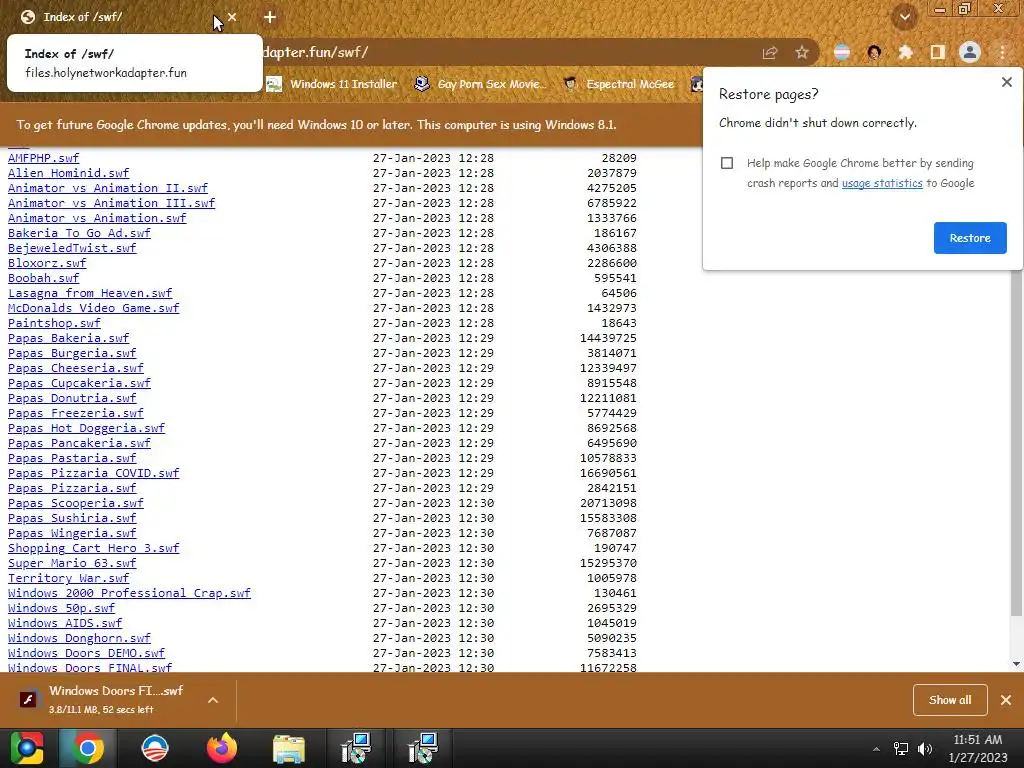Image resolution: width=1024 pixels, height=768 pixels.
Task: Open Windows 11 Installer bookmark
Action: click(x=332, y=84)
